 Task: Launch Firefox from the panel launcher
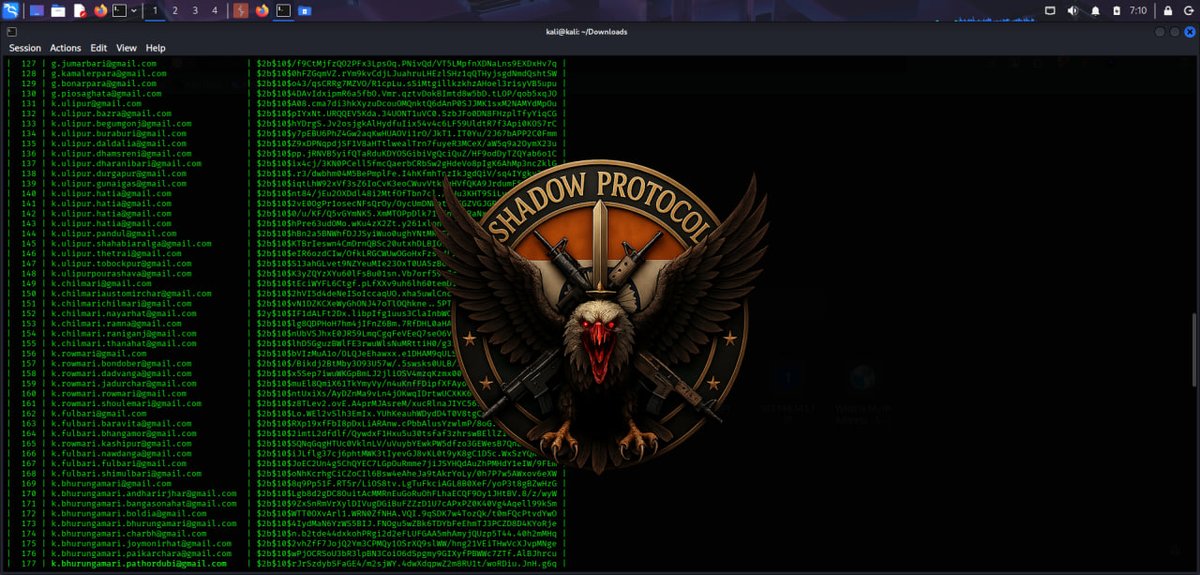100,11
